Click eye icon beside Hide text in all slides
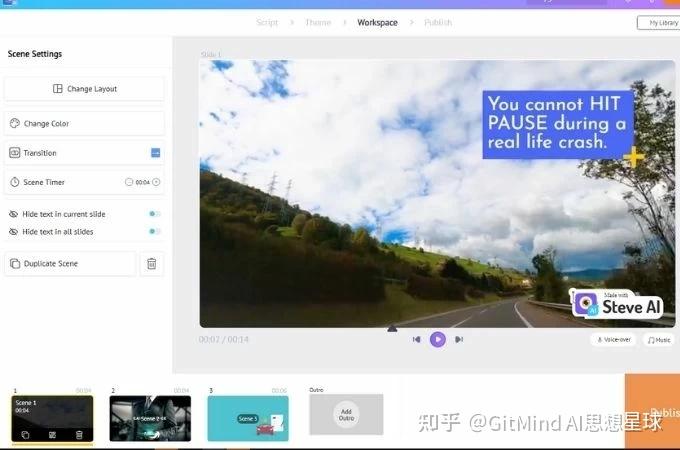Viewport: 680px width, 450px height. 13,232
